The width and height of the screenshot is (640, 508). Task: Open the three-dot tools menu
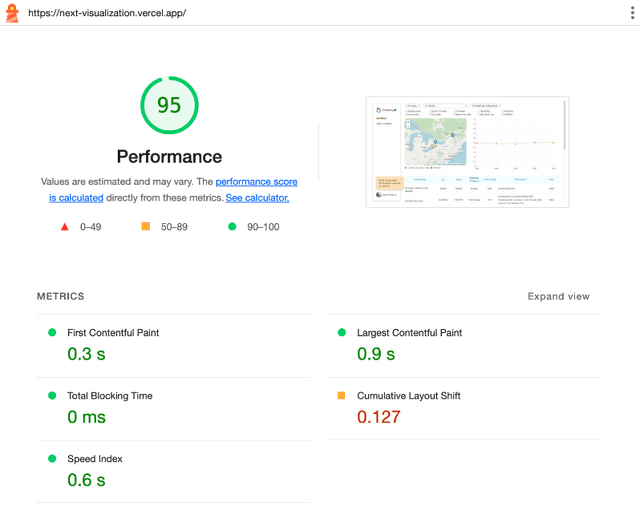point(632,13)
